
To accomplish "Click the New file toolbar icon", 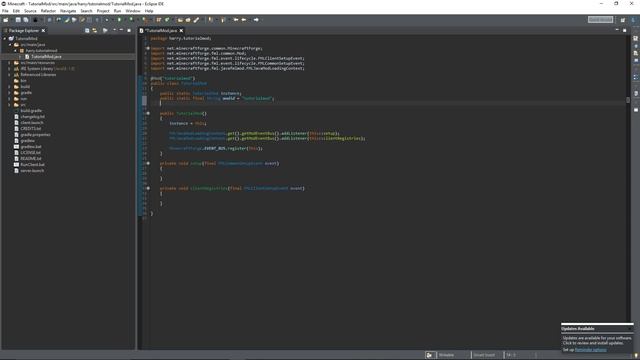I will coord(6,20).
